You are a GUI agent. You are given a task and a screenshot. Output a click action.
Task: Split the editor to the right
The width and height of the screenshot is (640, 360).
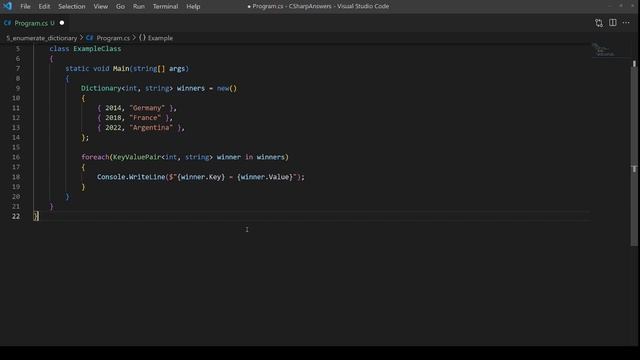613,22
